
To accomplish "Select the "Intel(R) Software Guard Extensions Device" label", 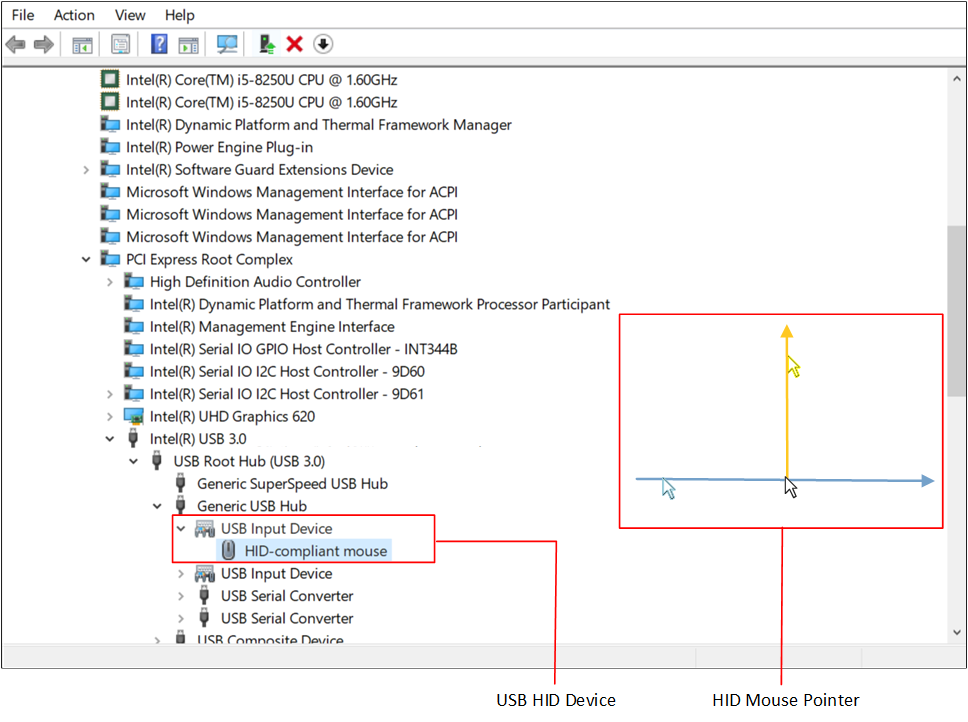I will point(260,170).
